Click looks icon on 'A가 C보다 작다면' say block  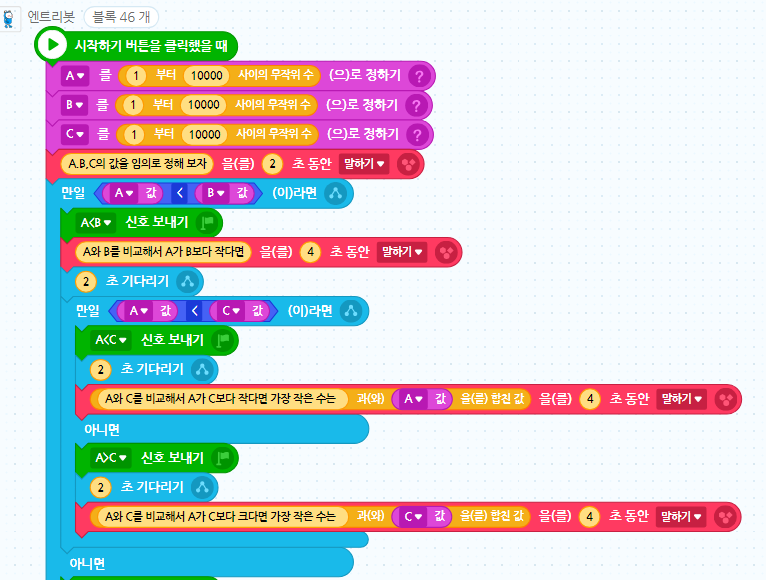(x=725, y=399)
